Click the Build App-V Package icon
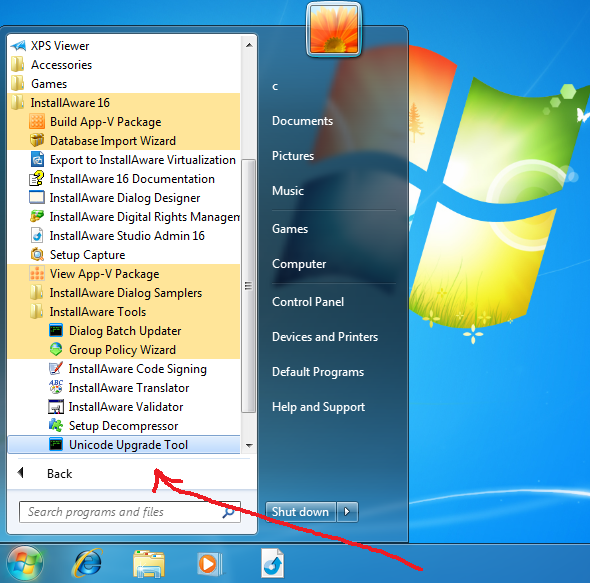Screen dimensions: 590x583 [37, 122]
